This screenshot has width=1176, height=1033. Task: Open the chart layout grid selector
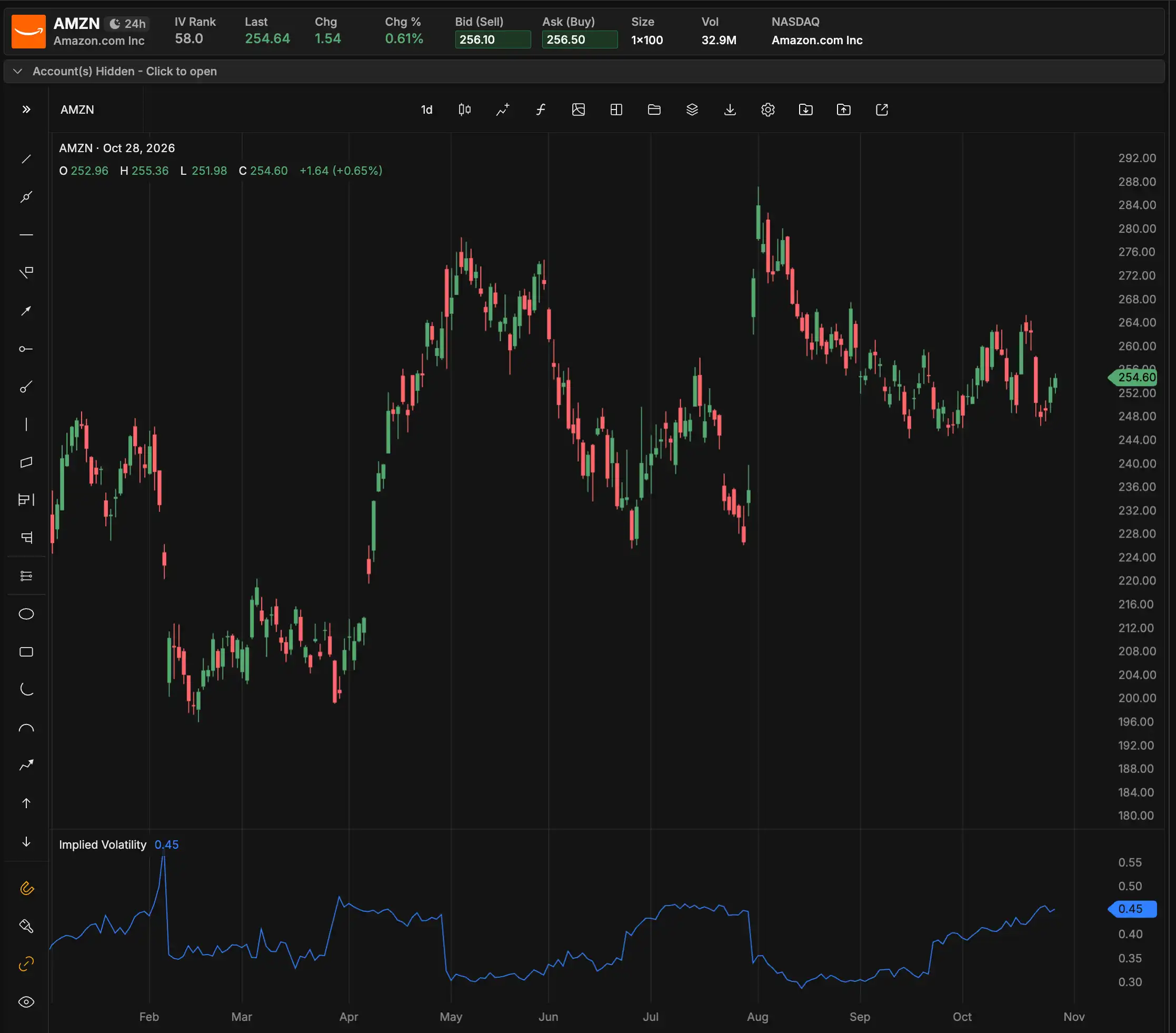(616, 110)
